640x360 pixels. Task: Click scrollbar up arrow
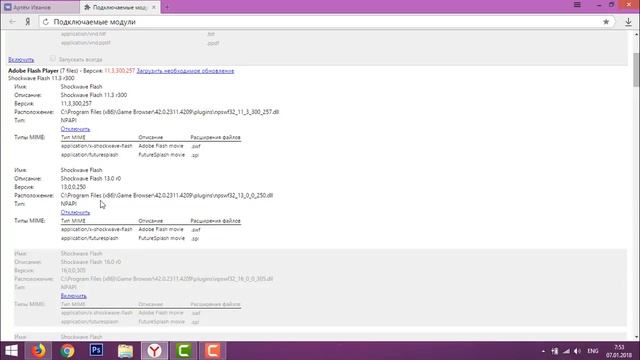coord(636,35)
